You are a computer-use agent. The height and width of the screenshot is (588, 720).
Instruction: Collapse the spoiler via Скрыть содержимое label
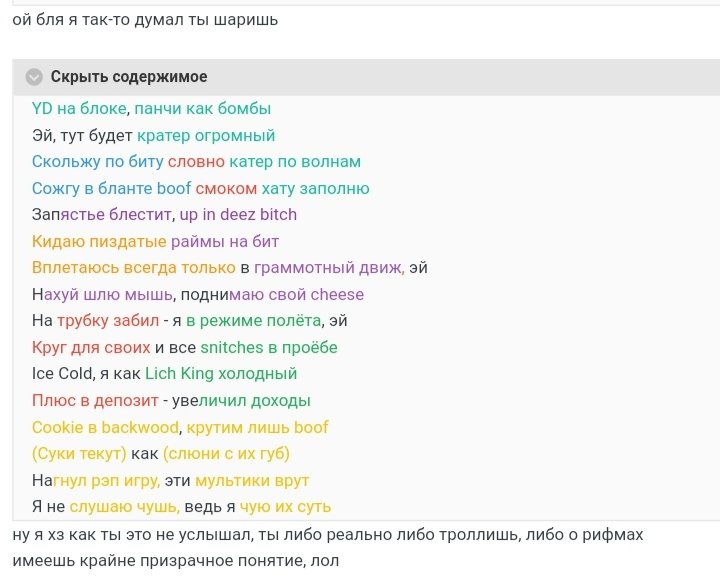[x=129, y=77]
